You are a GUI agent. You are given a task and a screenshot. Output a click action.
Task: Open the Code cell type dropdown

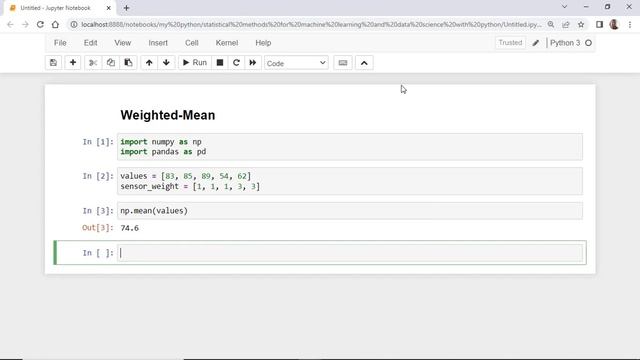(296, 63)
